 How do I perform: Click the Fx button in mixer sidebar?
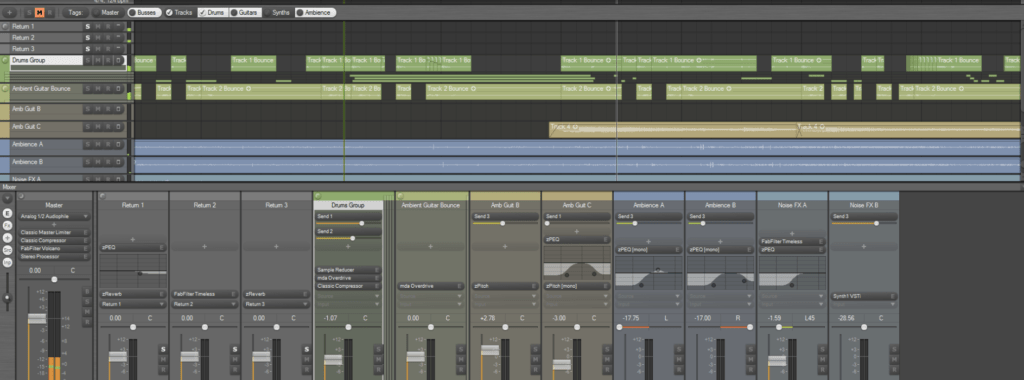click(x=8, y=225)
